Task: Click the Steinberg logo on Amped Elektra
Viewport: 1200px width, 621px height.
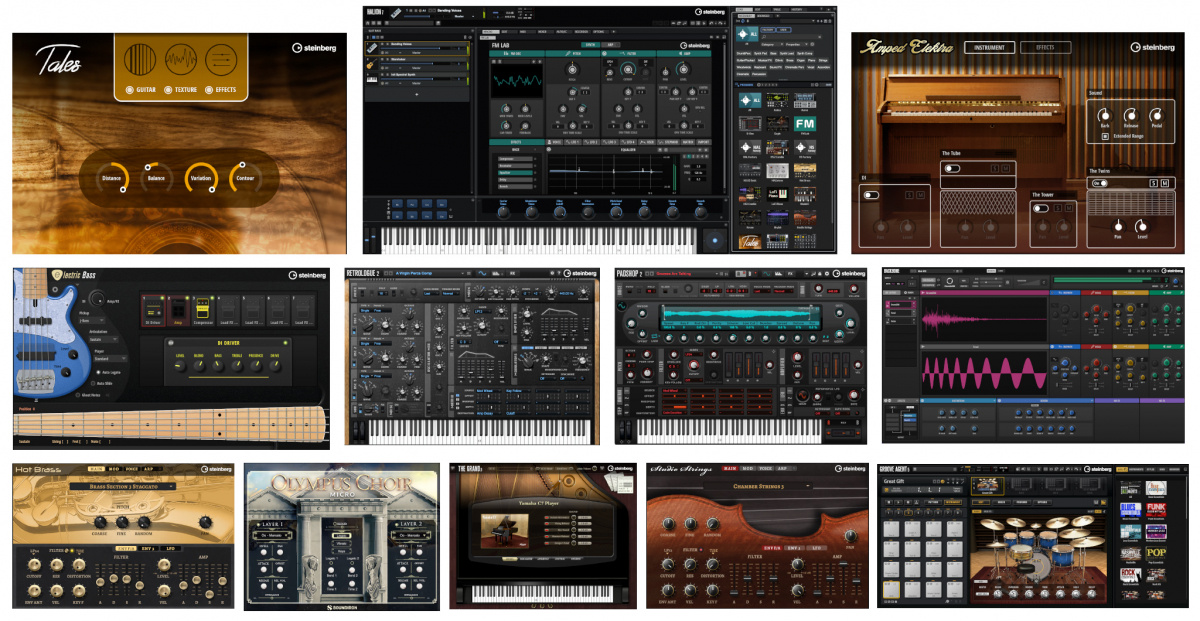Action: click(1153, 47)
